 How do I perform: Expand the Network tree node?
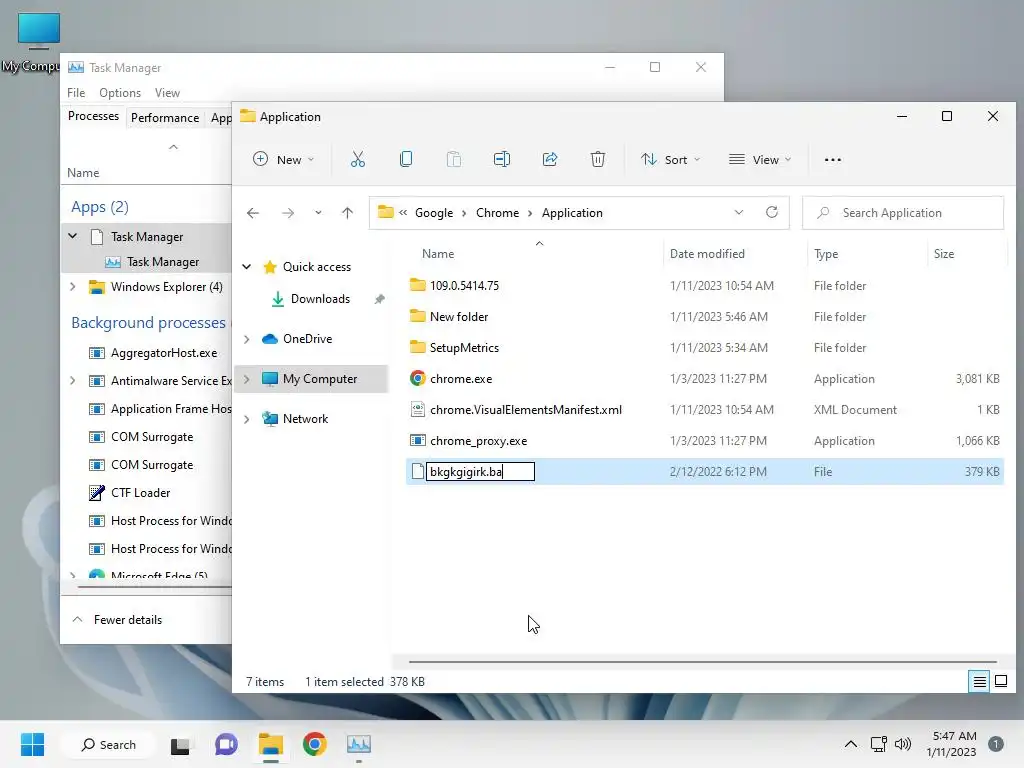247,419
